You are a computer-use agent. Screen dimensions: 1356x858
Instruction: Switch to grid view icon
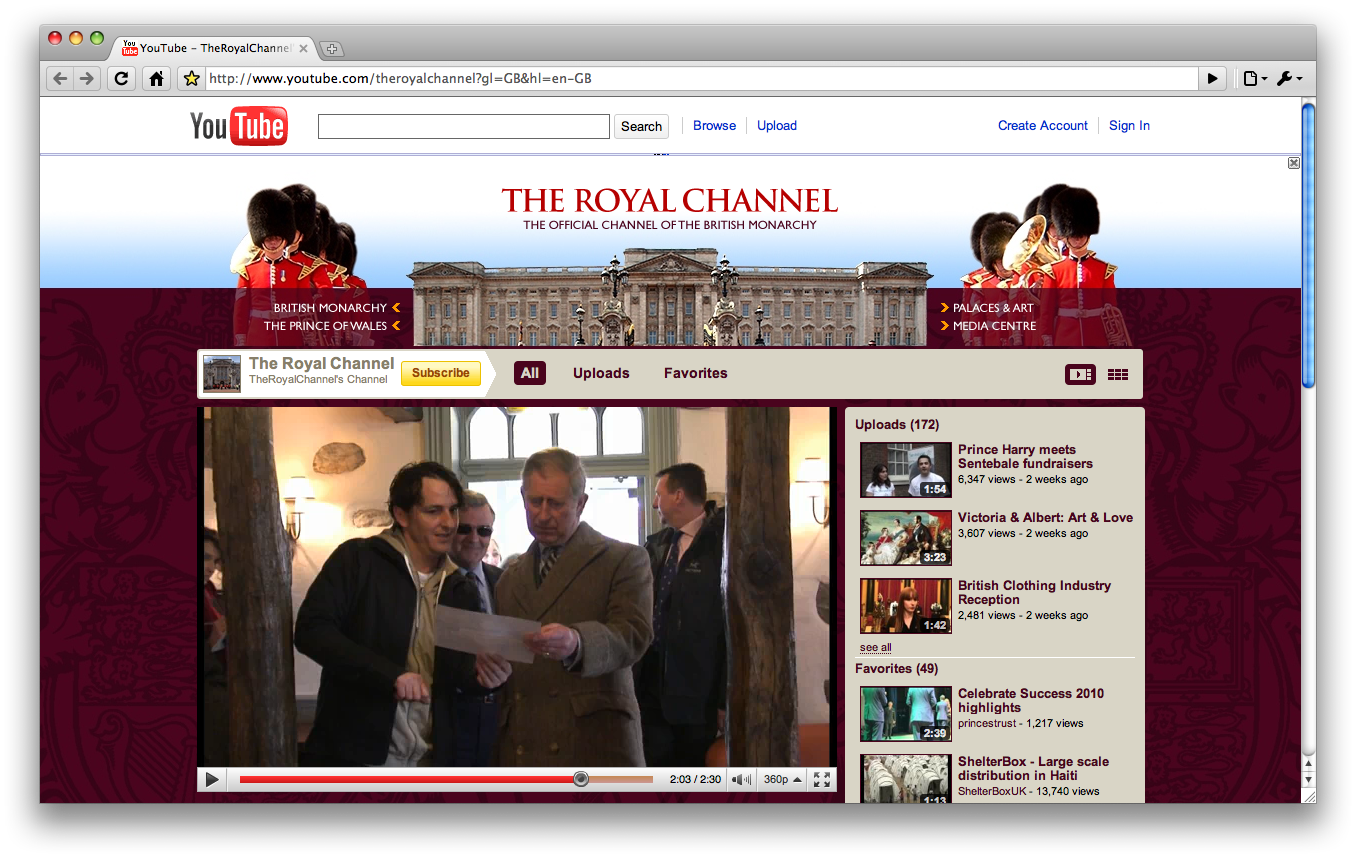1118,374
